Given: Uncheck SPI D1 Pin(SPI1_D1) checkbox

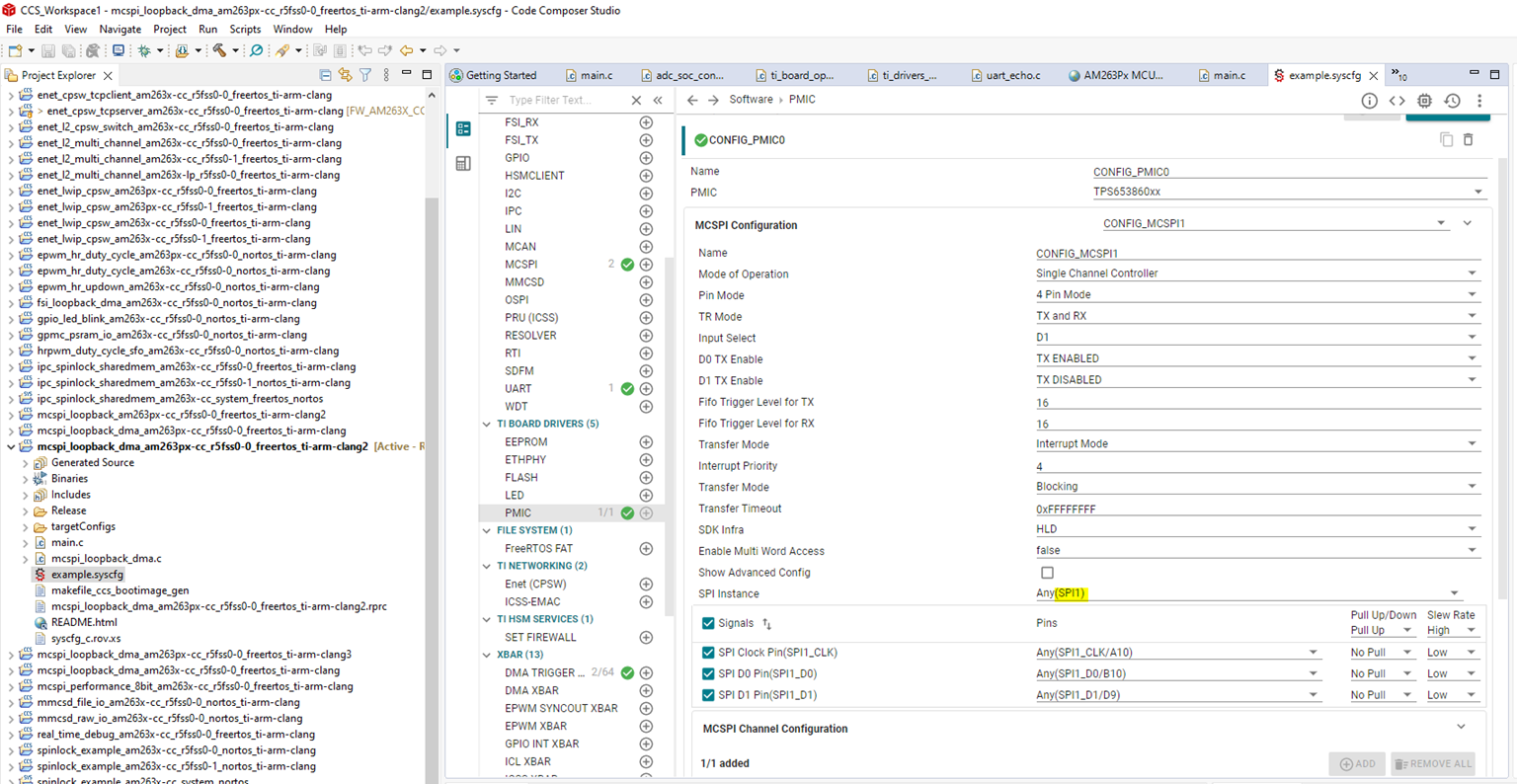Looking at the screenshot, I should 708,695.
